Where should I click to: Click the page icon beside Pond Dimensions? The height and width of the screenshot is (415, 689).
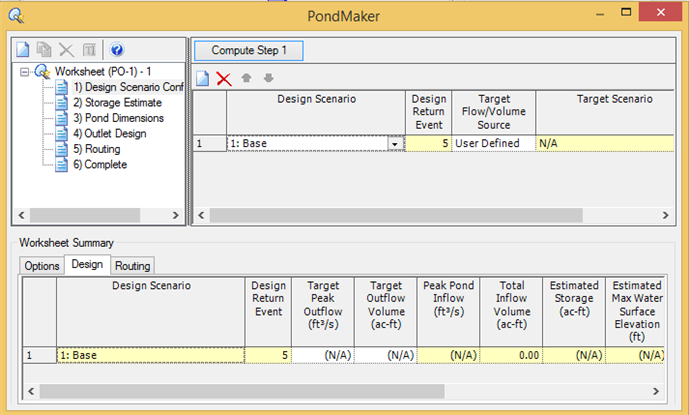pyautogui.click(x=62, y=118)
